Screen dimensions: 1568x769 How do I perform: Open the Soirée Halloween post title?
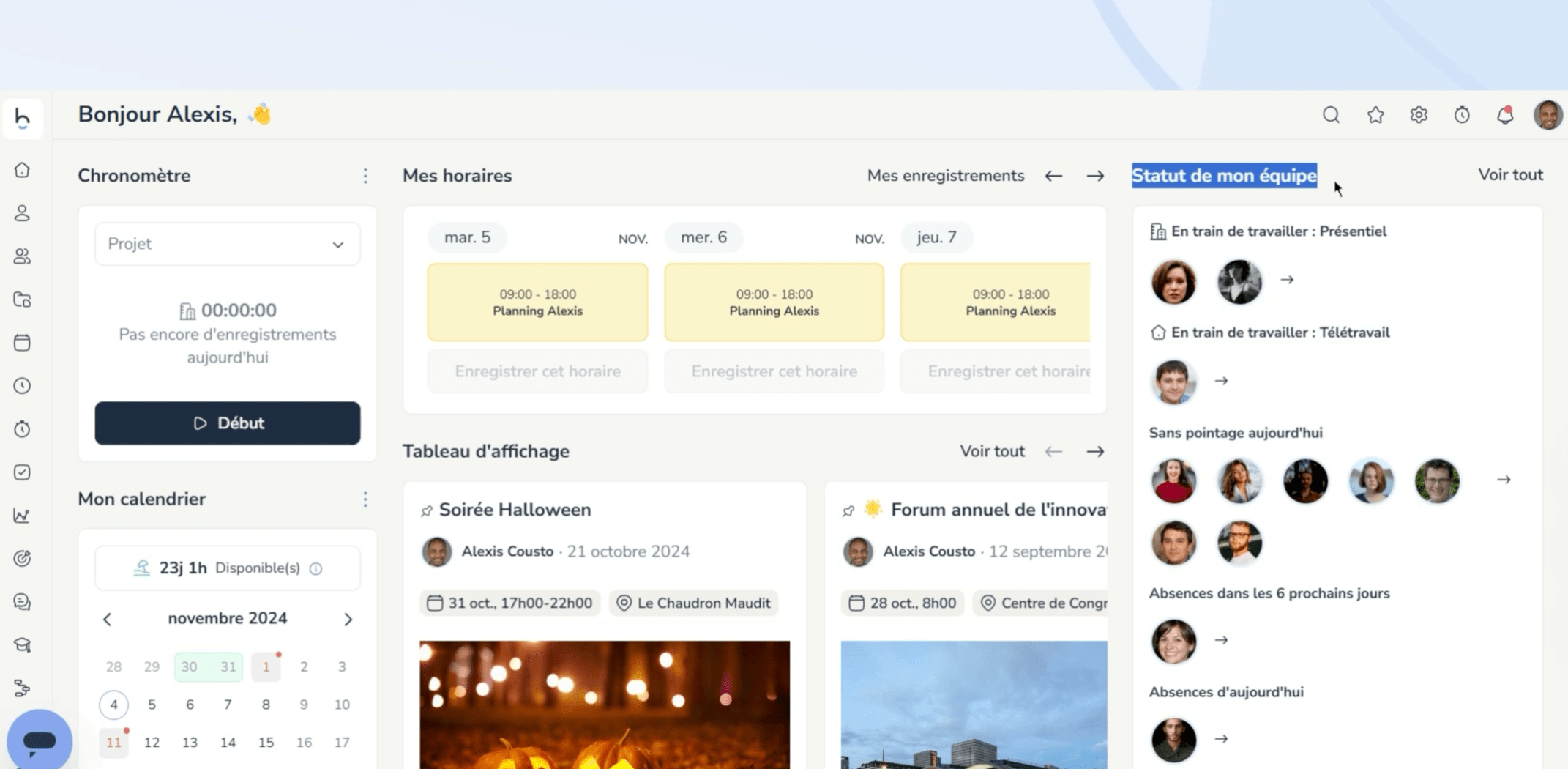[515, 510]
